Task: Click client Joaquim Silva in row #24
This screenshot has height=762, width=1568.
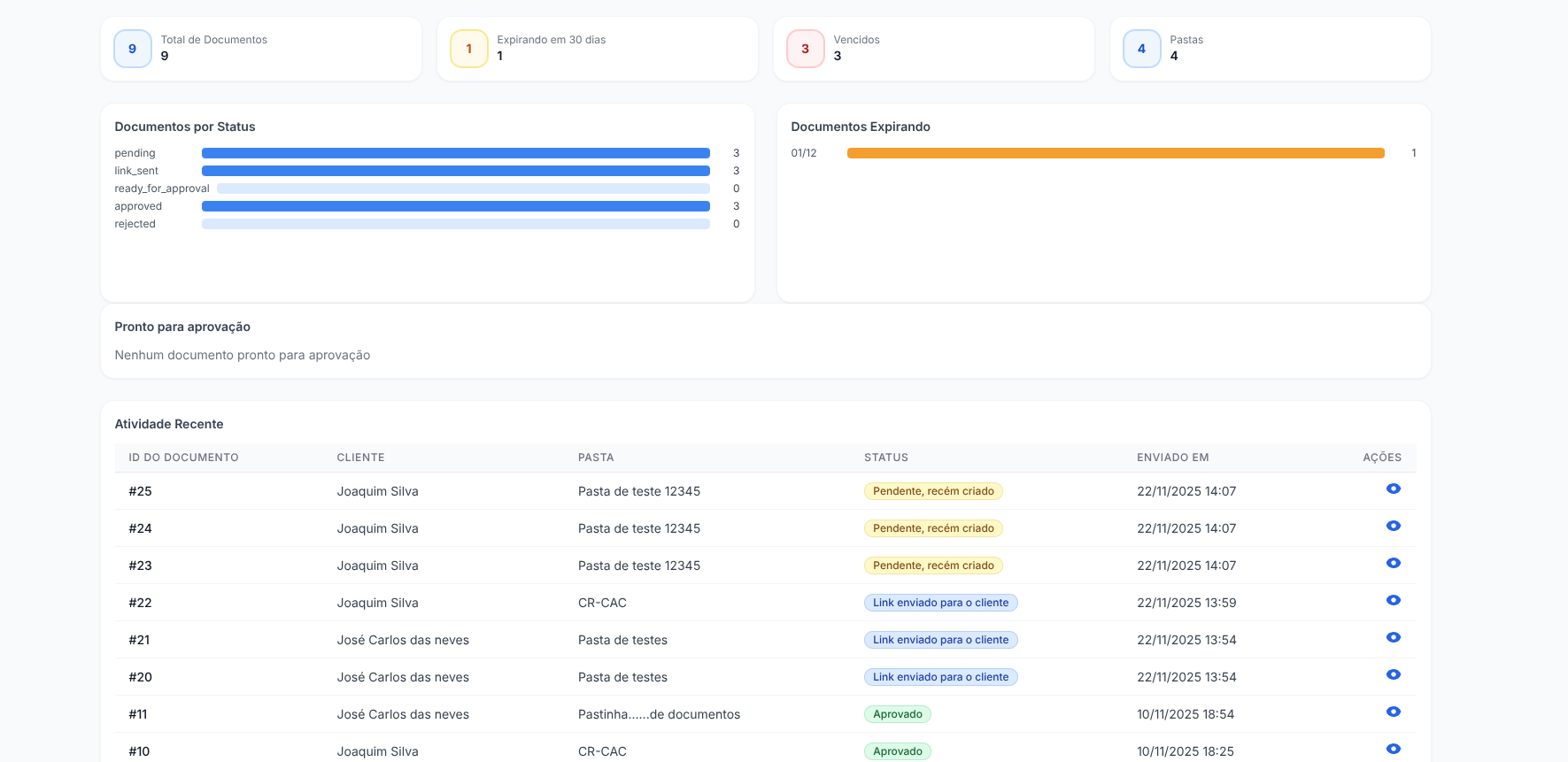Action: [x=377, y=528]
